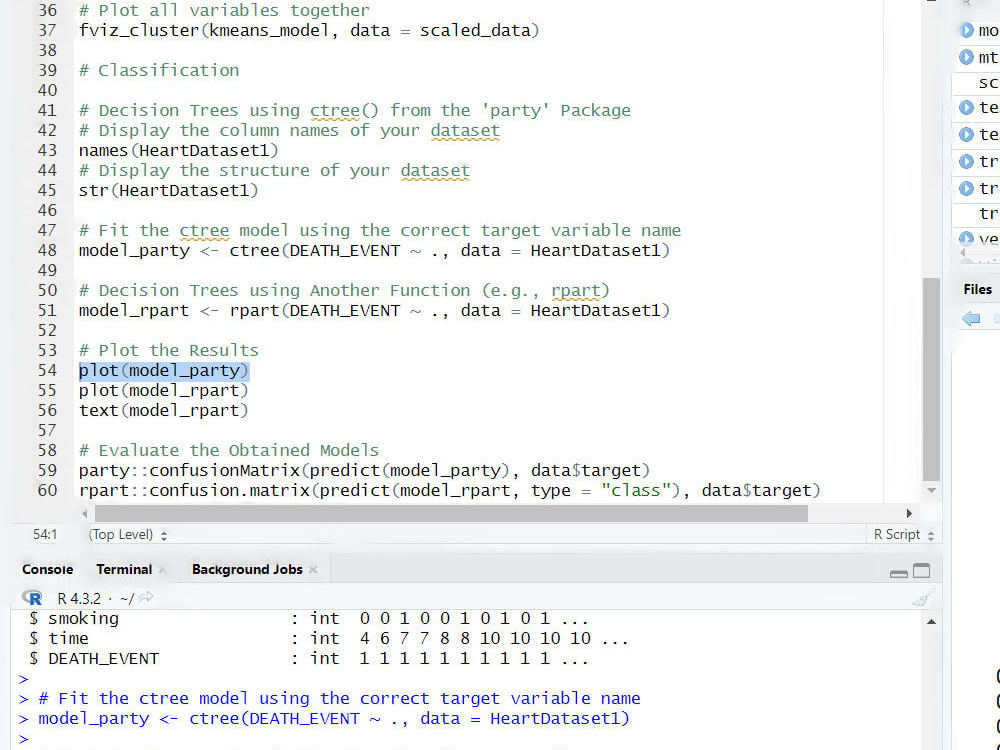Click line number 54 in gutter
Screen dimensions: 1000x750
[x=47, y=371]
